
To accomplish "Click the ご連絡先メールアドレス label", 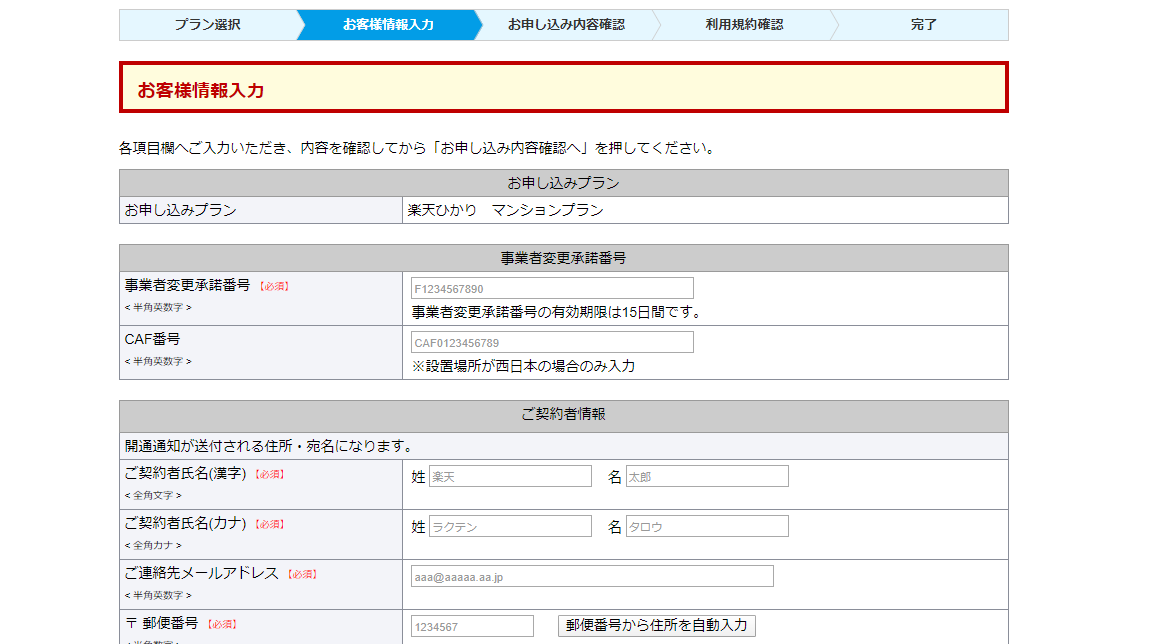I will [x=201, y=574].
